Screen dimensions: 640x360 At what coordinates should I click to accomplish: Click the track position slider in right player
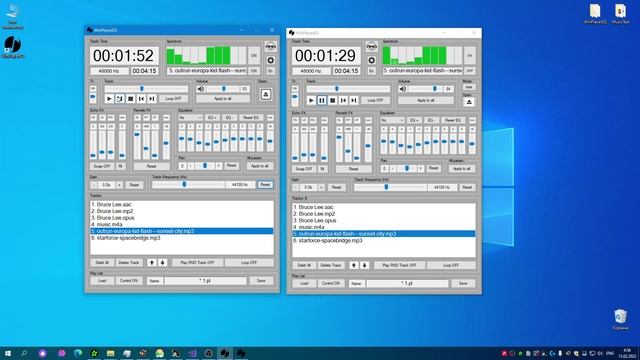coord(348,89)
